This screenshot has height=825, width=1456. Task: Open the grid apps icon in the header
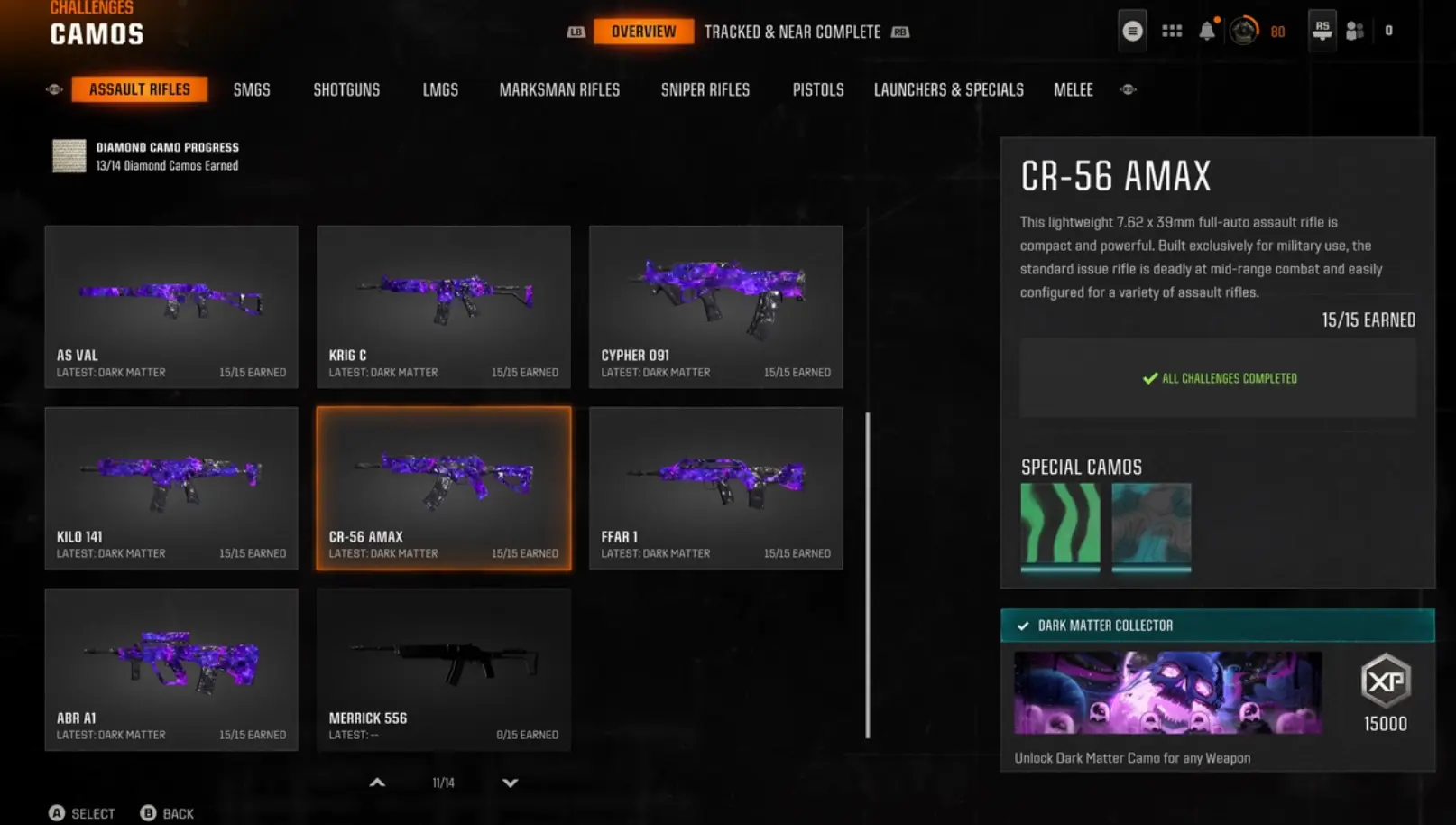click(1172, 32)
